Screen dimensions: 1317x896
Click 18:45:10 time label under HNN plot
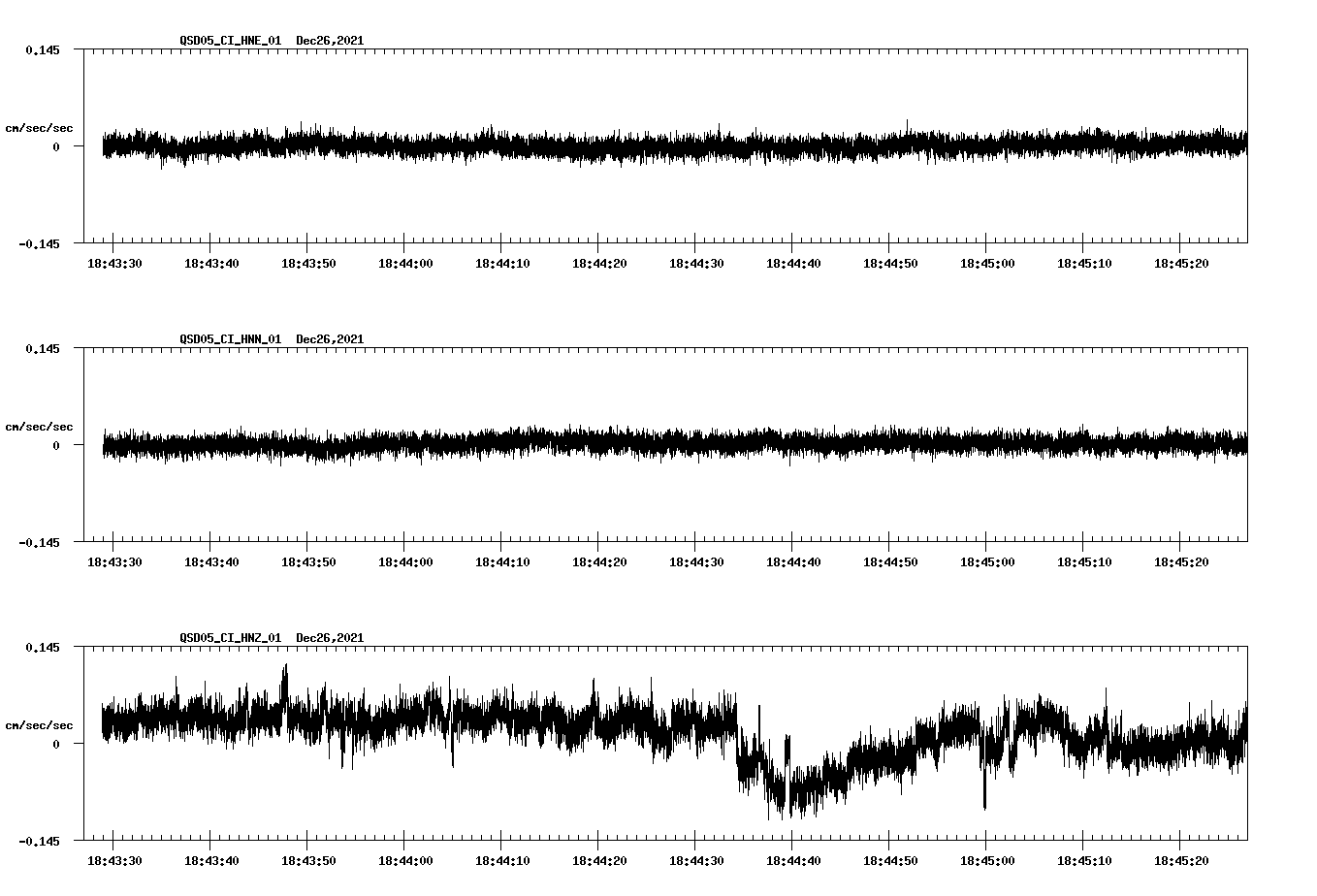tap(1084, 562)
